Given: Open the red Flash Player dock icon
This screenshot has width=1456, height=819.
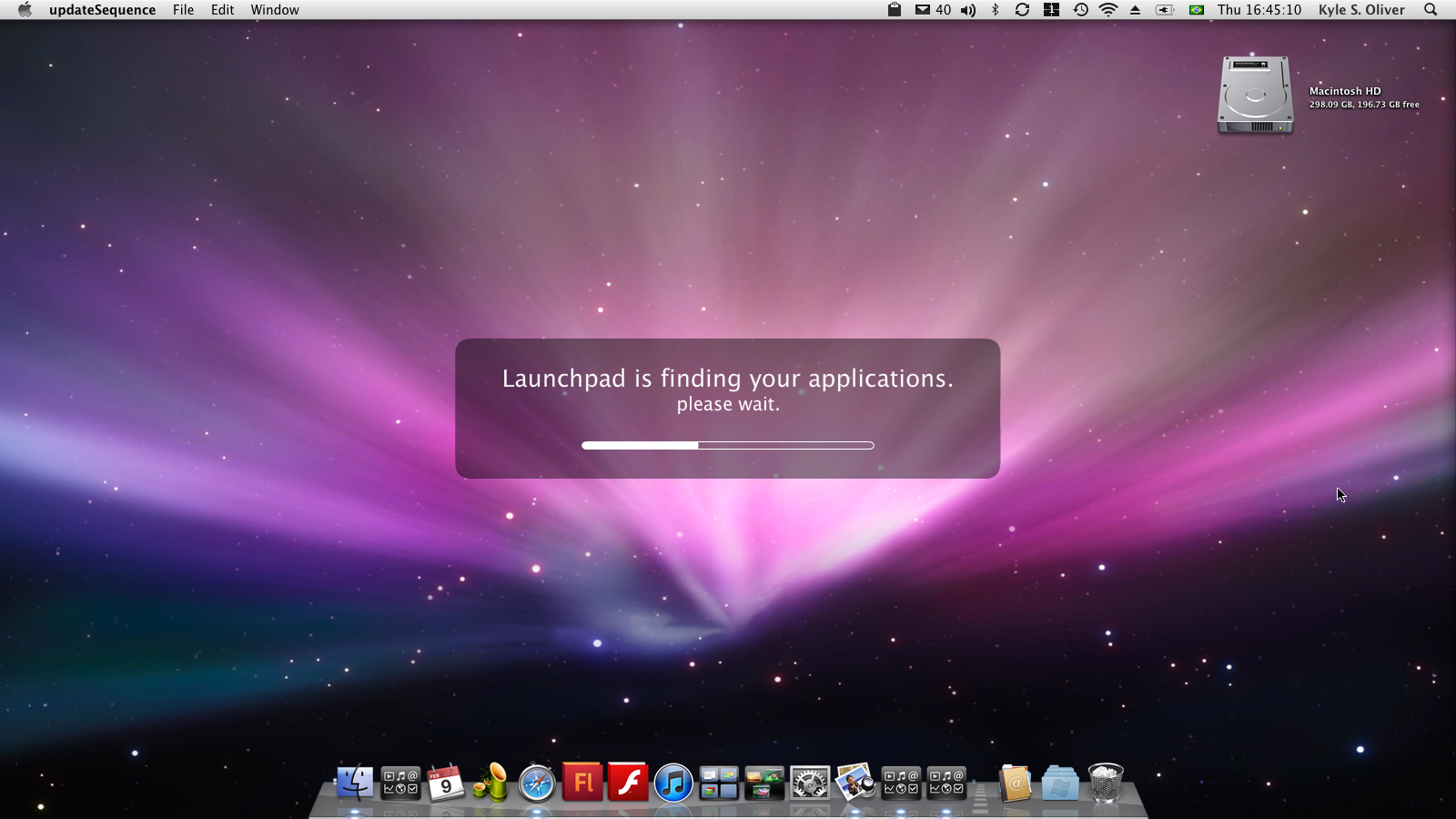Looking at the screenshot, I should tap(628, 782).
